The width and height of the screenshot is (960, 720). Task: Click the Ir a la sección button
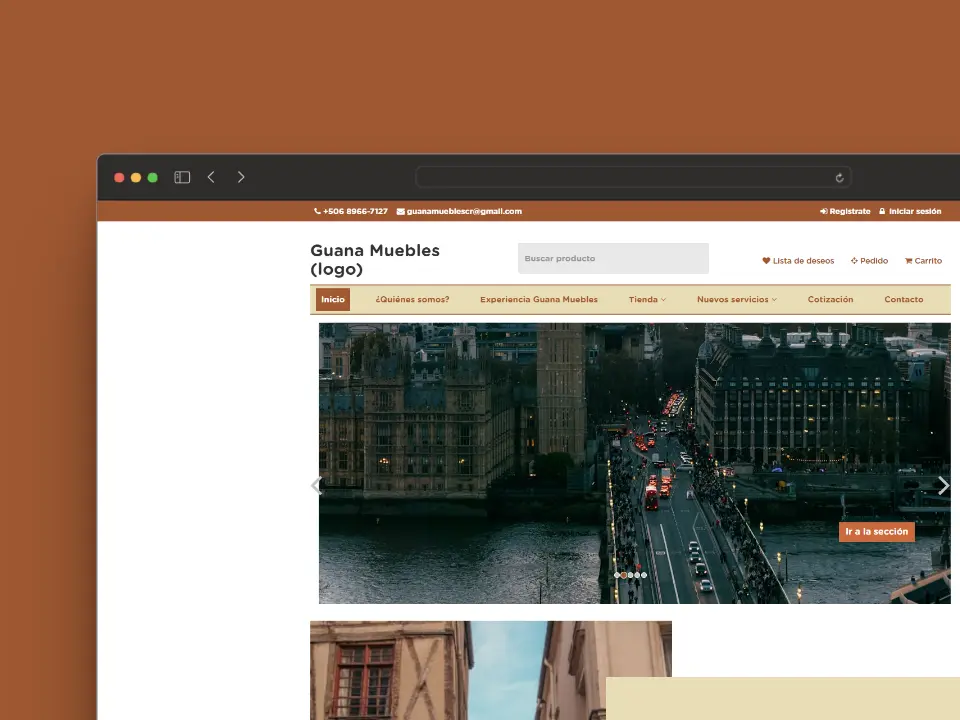coord(876,532)
